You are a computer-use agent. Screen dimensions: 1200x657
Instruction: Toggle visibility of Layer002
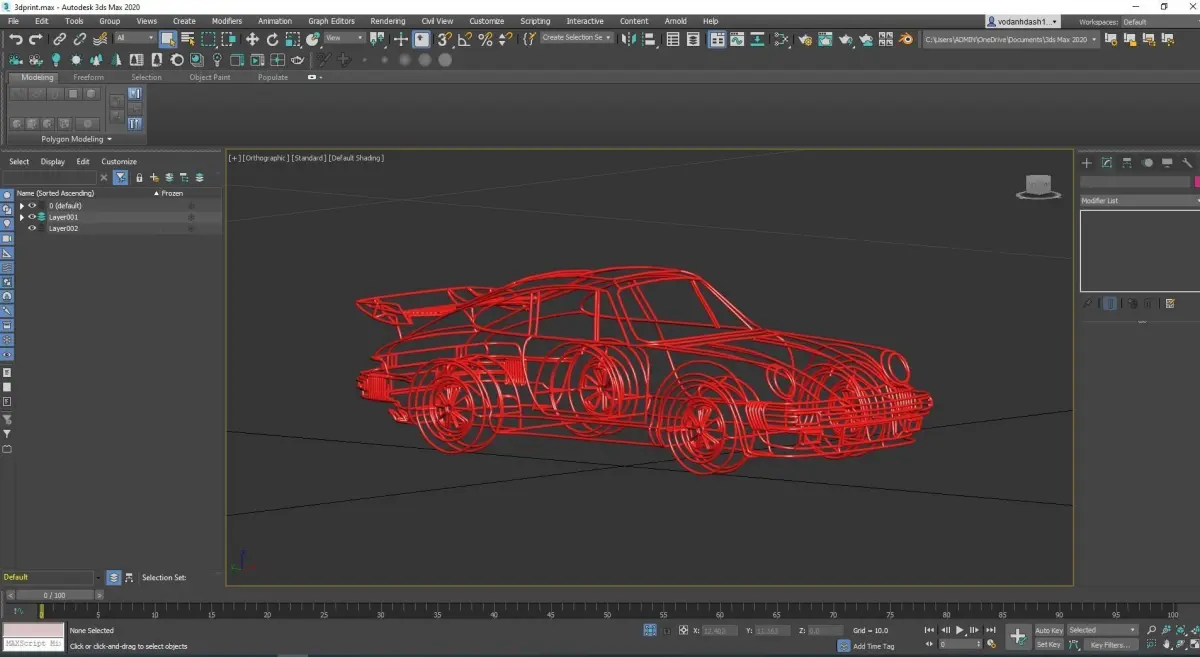coord(32,229)
